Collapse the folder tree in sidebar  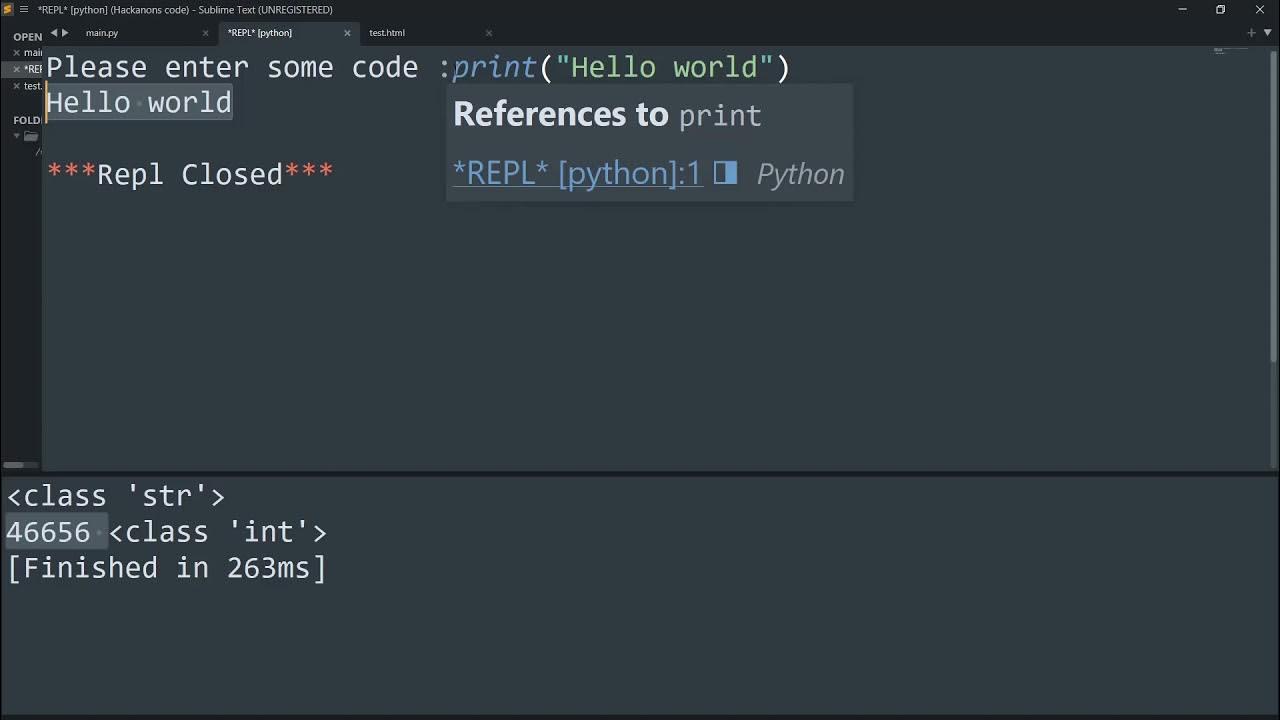(x=17, y=136)
